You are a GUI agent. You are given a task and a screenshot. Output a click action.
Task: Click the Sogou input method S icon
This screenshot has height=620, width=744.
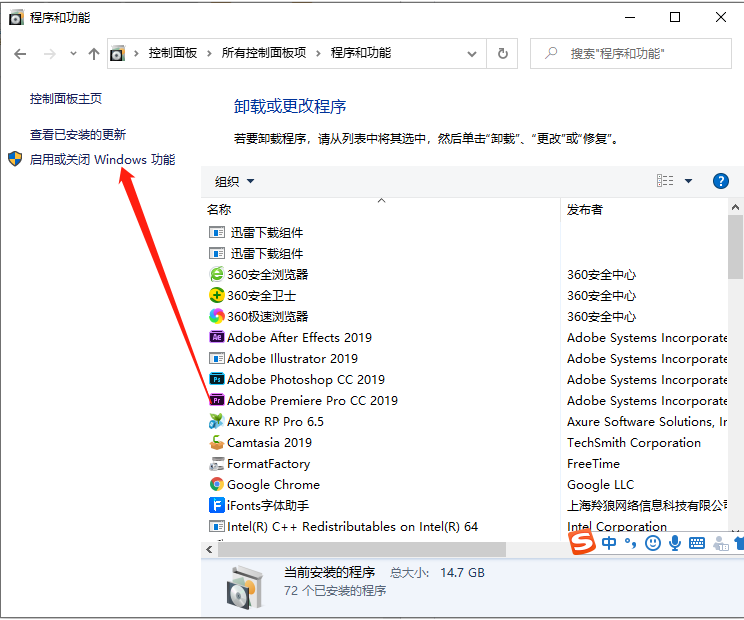(582, 543)
